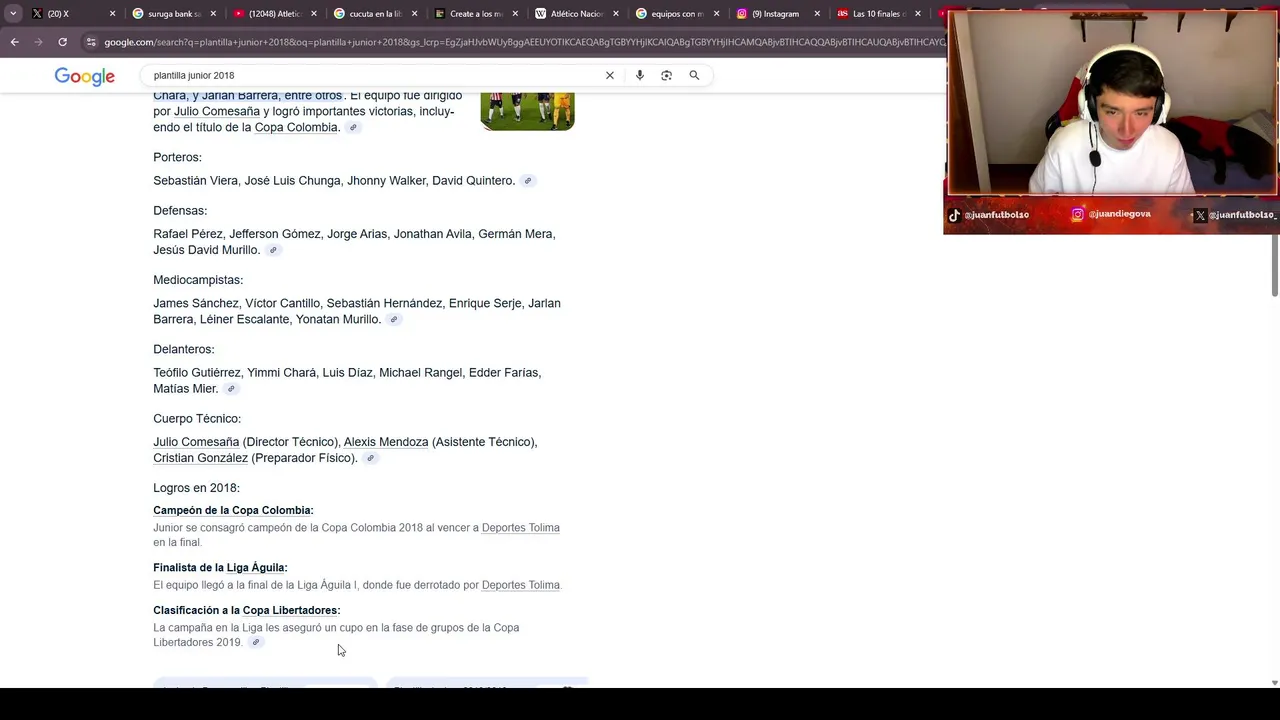Select the Logros en 2018: heading
Viewport: 1280px width, 720px height.
(196, 488)
